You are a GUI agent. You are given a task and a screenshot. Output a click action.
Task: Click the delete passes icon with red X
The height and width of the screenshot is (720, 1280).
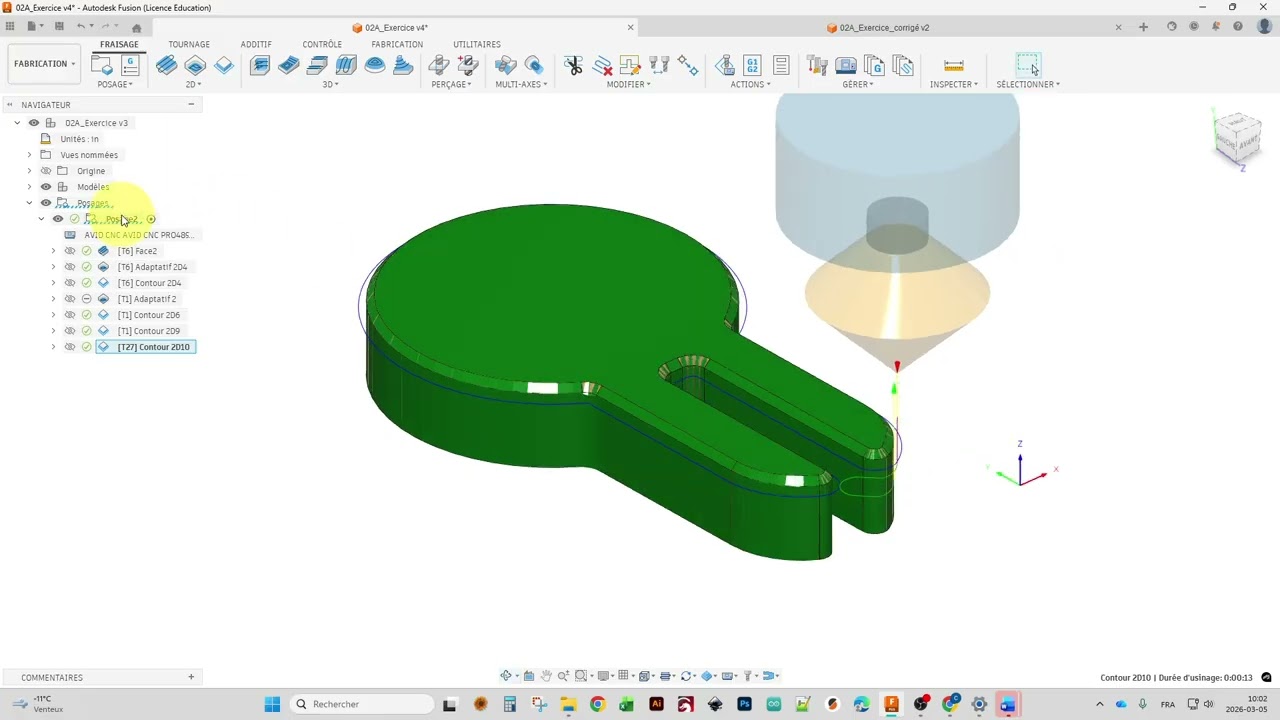pos(602,65)
